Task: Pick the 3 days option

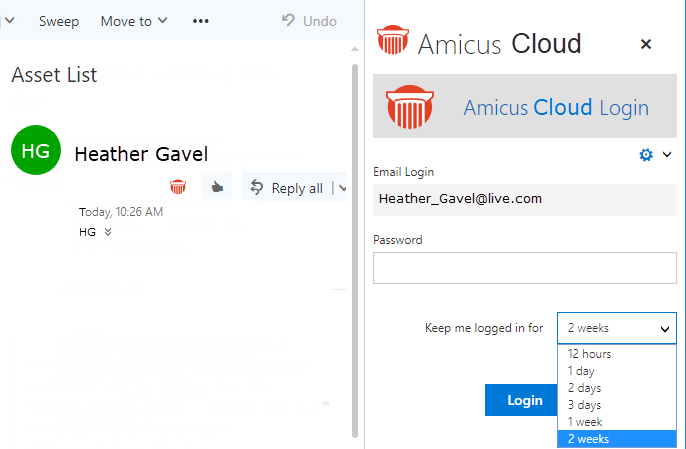Action: (616, 405)
